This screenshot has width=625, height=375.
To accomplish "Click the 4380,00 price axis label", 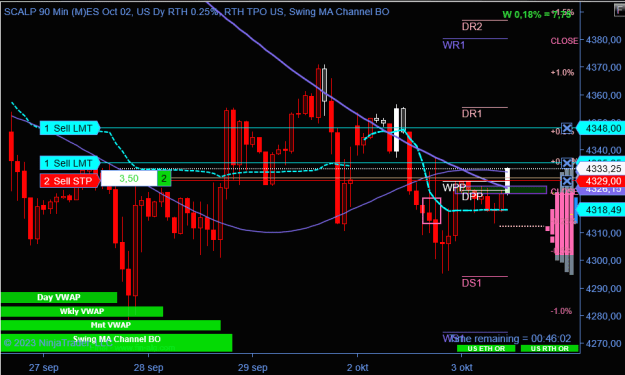I will coord(603,40).
